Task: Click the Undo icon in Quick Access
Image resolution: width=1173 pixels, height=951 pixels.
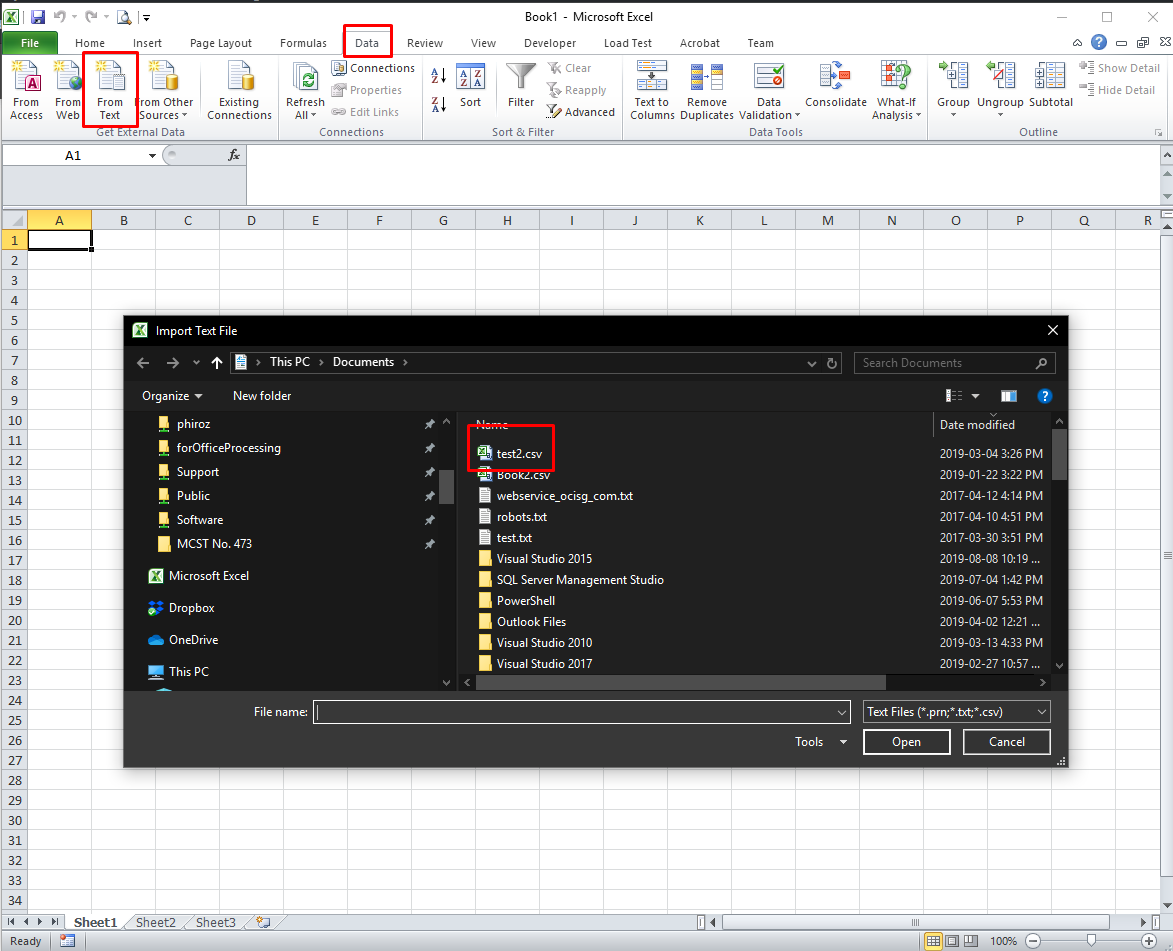Action: pos(60,16)
